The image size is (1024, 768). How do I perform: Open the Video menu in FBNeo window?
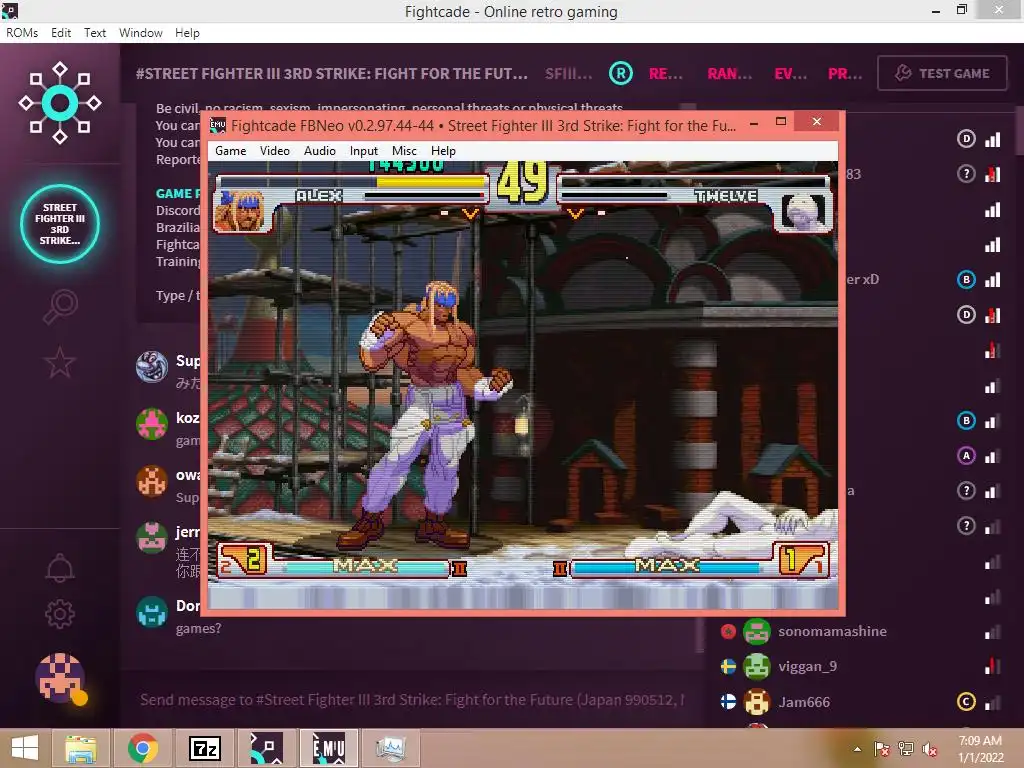click(274, 151)
